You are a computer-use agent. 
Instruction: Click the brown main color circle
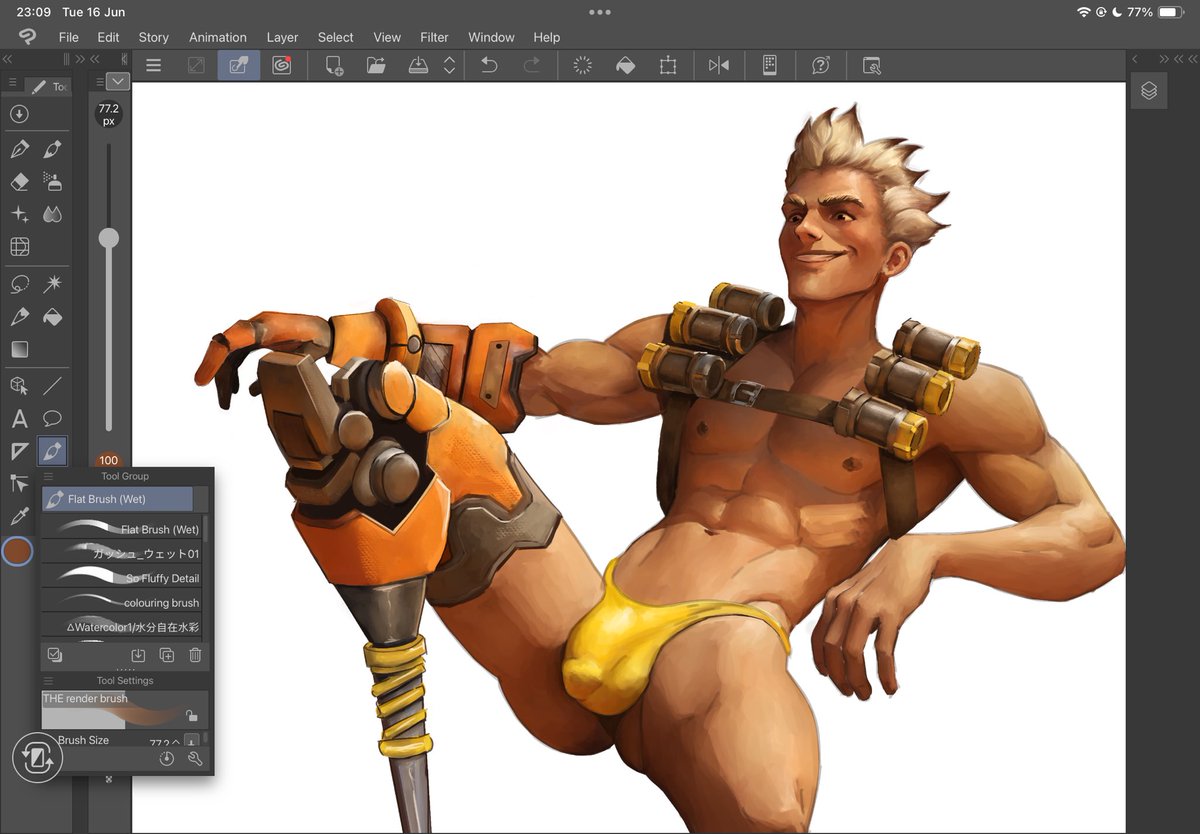(17, 551)
